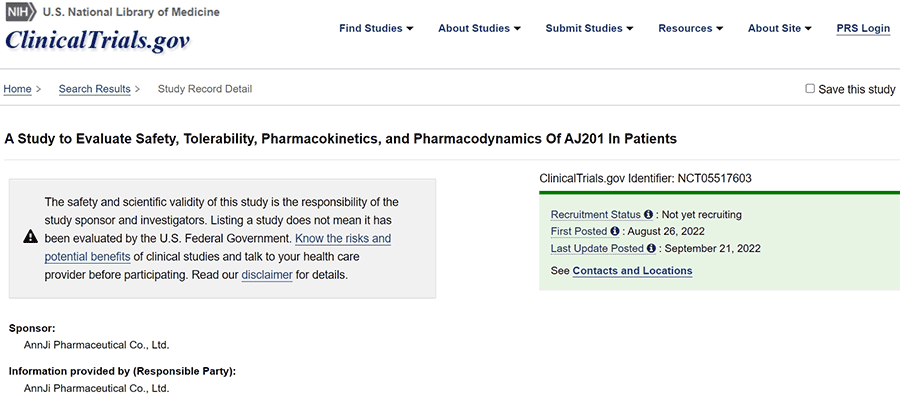This screenshot has width=900, height=404.
Task: Open Know the risks and potential benefits link
Action: point(343,239)
